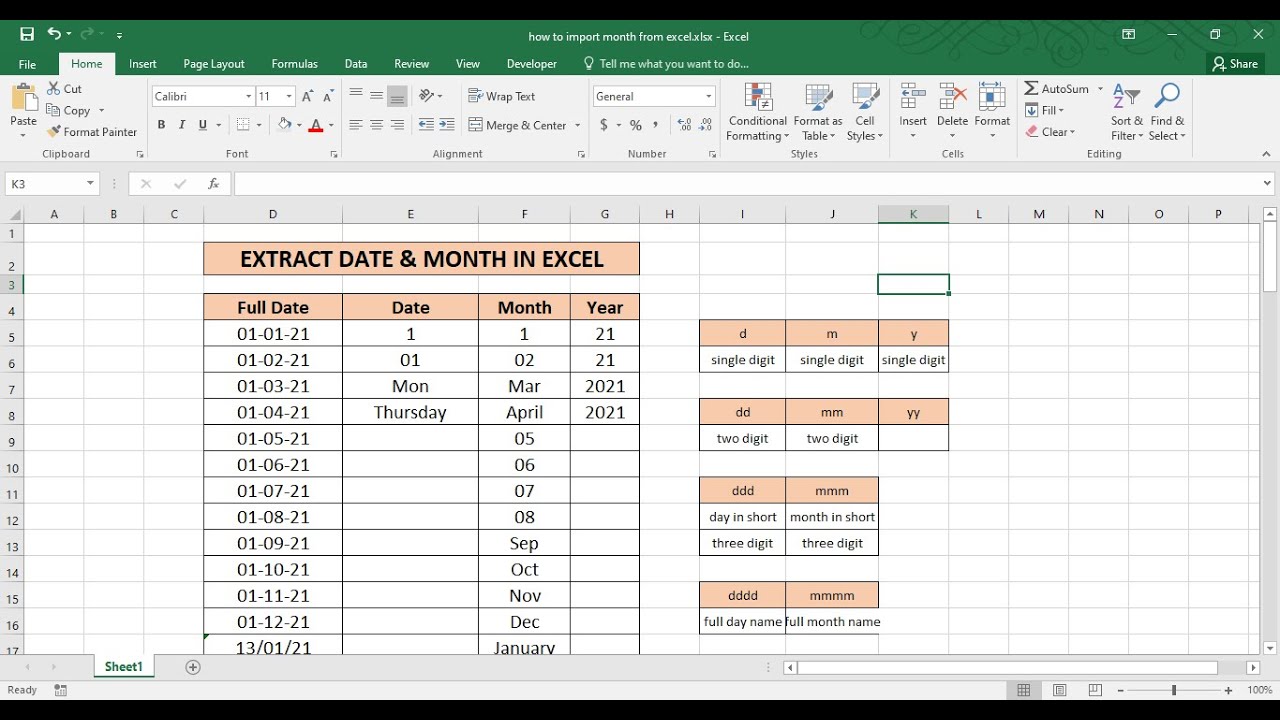Open Conditional Formatting icon in Styles
Viewport: 1280px width, 720px height.
(760, 98)
